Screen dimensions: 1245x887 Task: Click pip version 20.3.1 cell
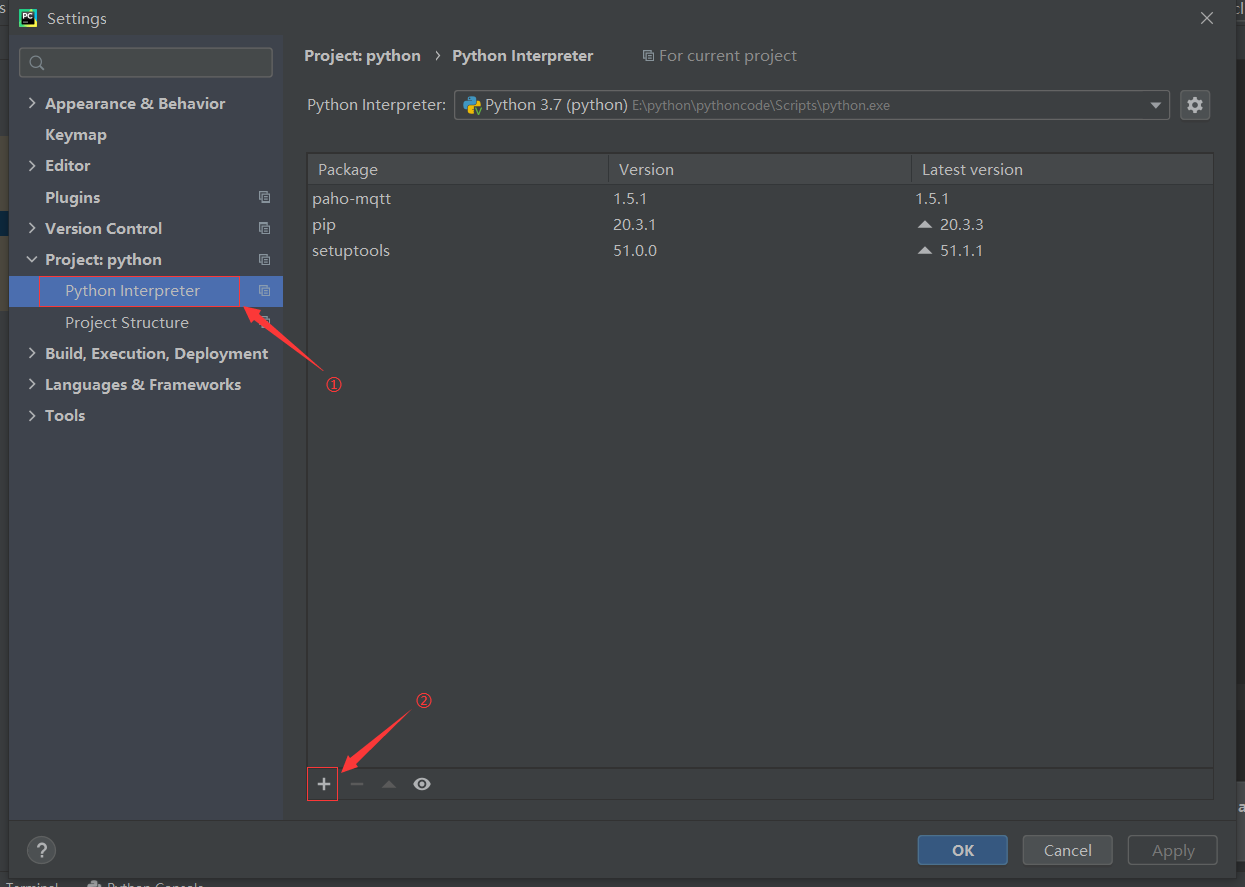(x=634, y=224)
